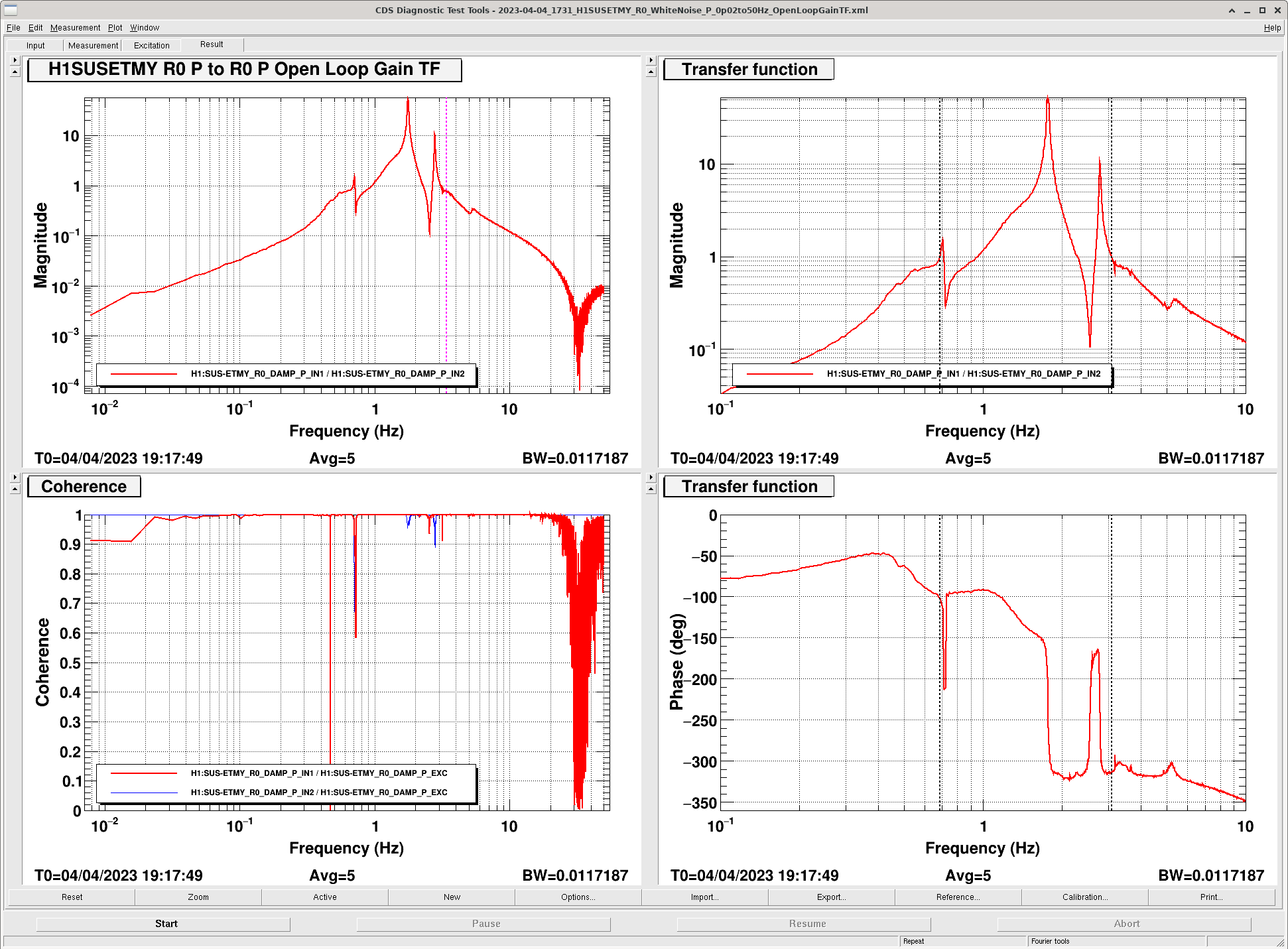Start the measurement with the Start button
The image size is (1288, 949).
[x=163, y=924]
